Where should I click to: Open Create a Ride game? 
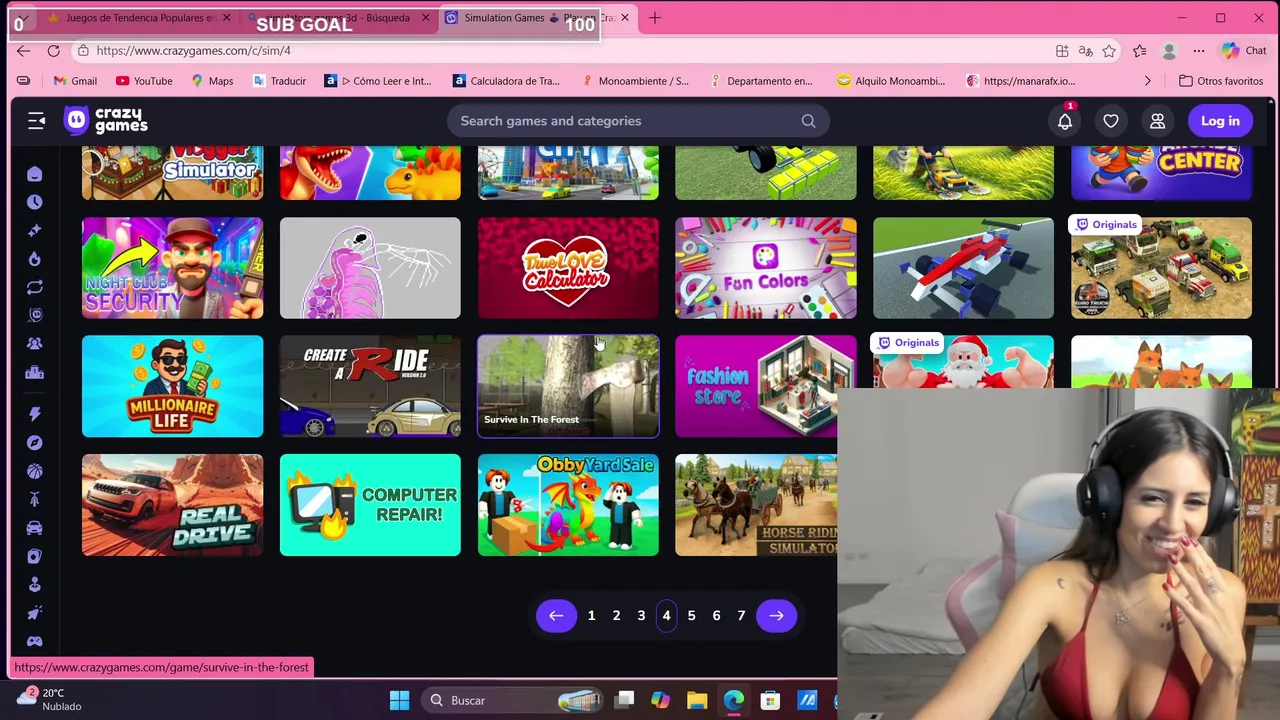point(370,386)
